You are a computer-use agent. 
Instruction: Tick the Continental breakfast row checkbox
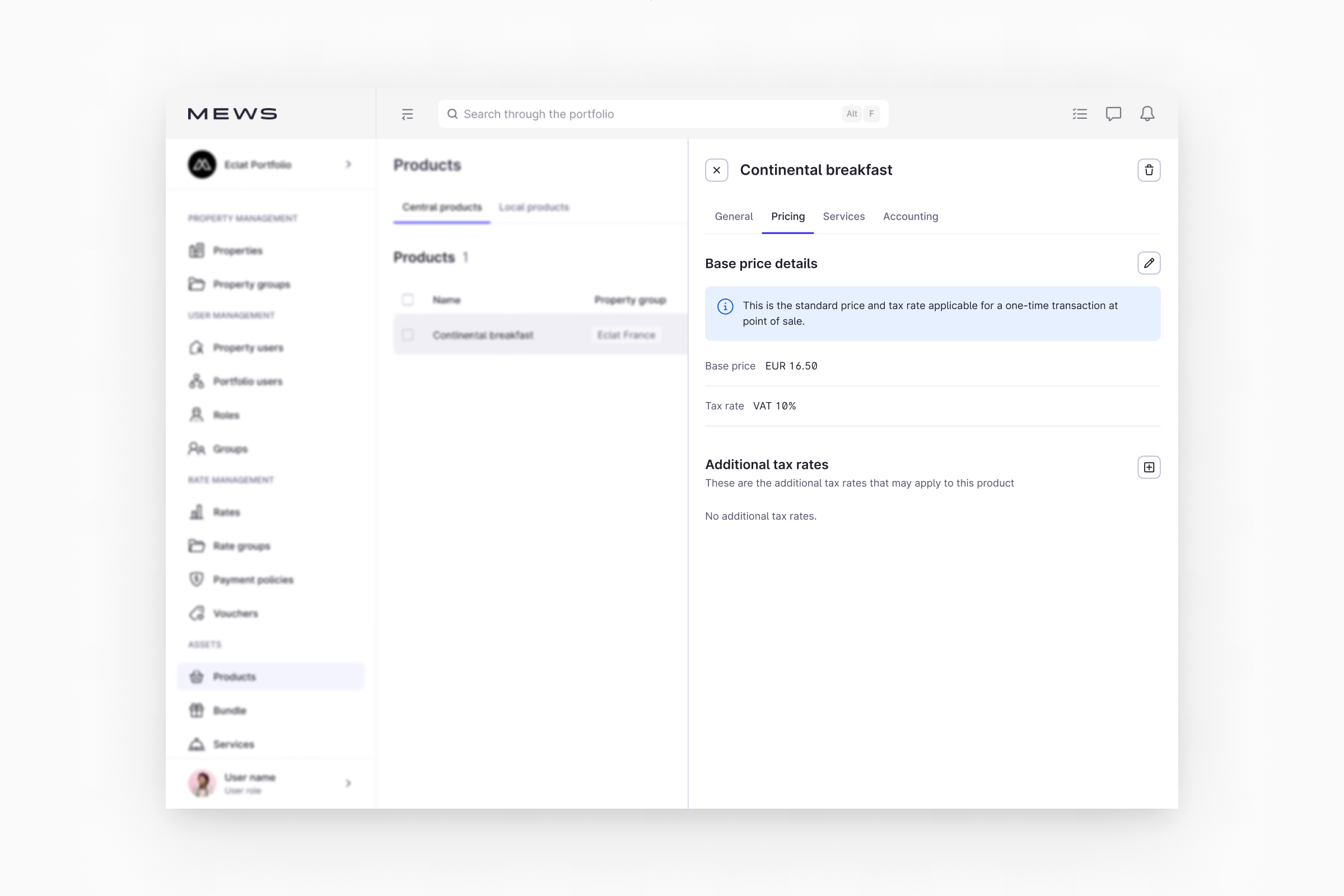click(408, 335)
